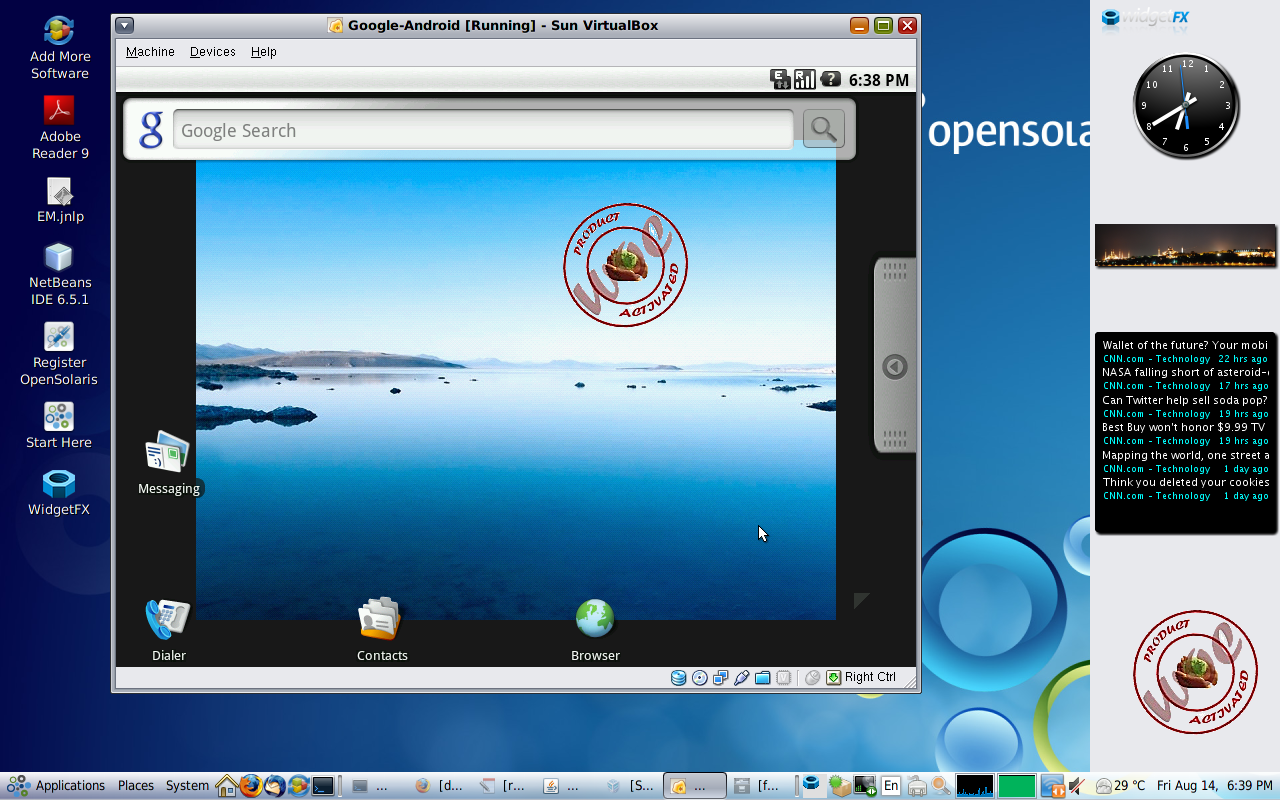The image size is (1280, 800).
Task: Open the Places menu in the panel
Action: pyautogui.click(x=136, y=786)
